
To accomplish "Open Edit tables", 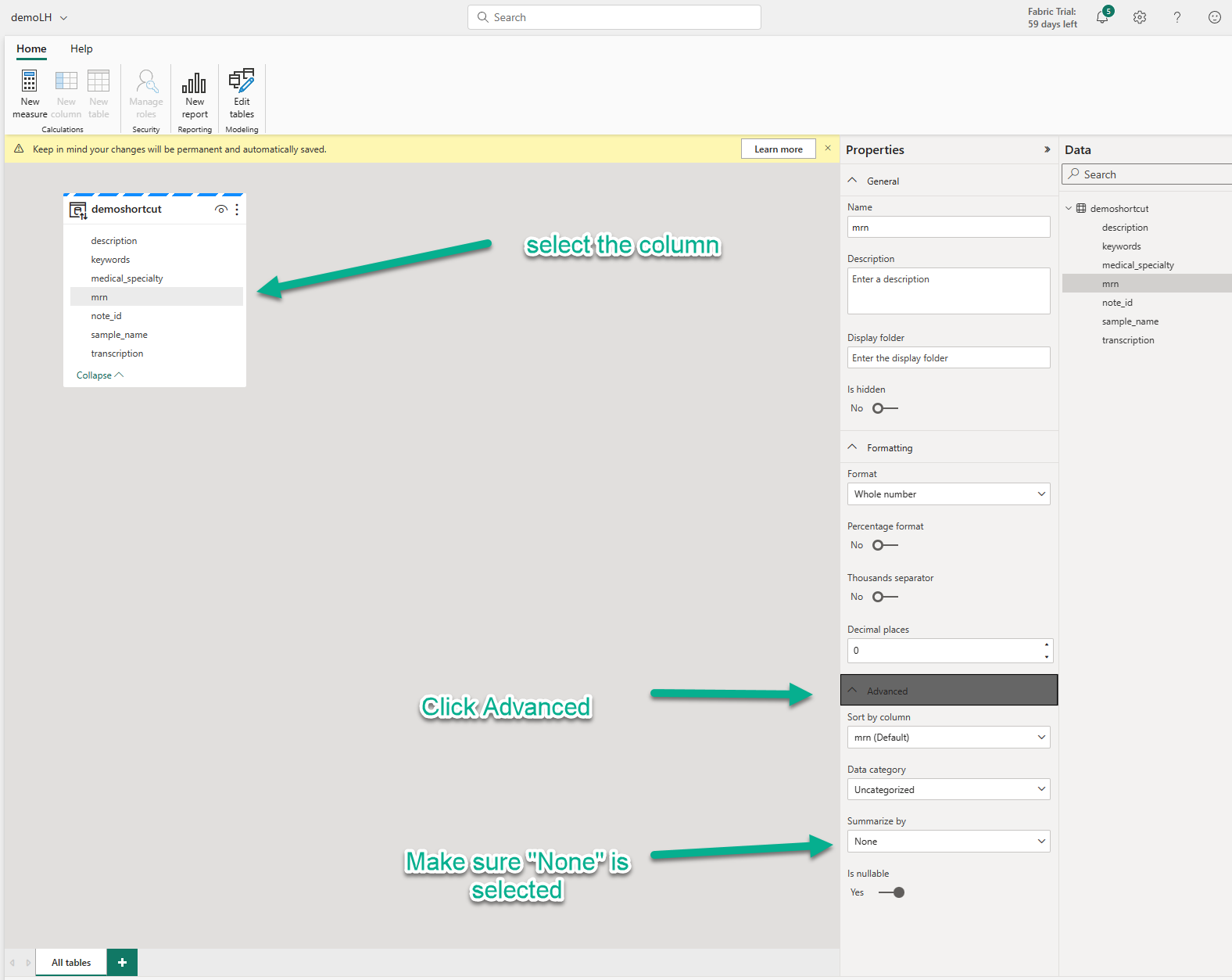I will [242, 94].
